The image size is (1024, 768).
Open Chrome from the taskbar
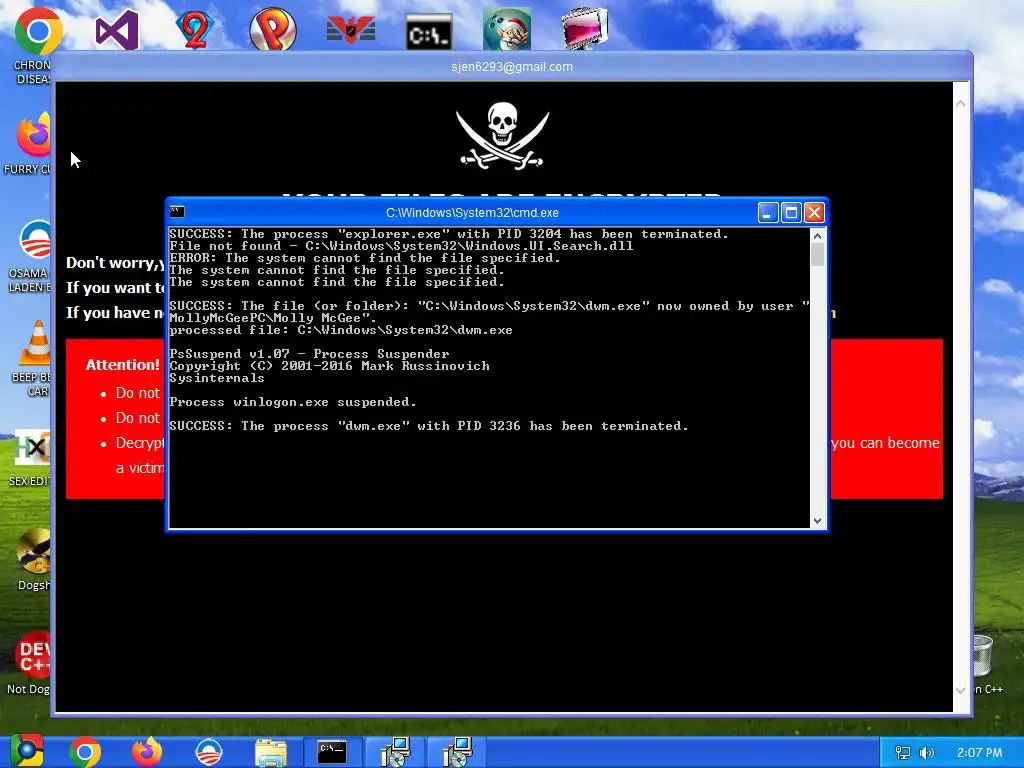pyautogui.click(x=85, y=752)
